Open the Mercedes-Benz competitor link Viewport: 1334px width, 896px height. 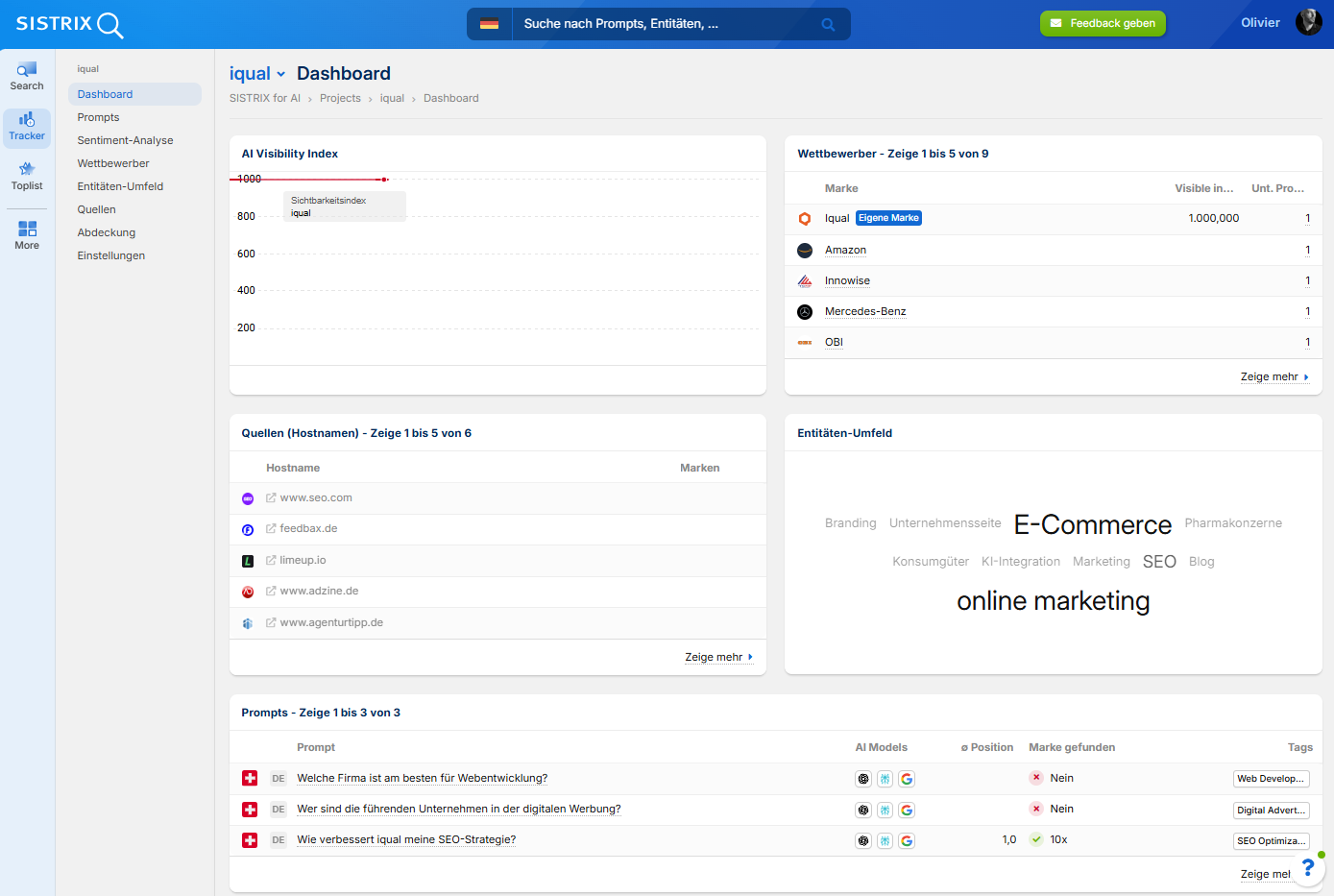(864, 311)
